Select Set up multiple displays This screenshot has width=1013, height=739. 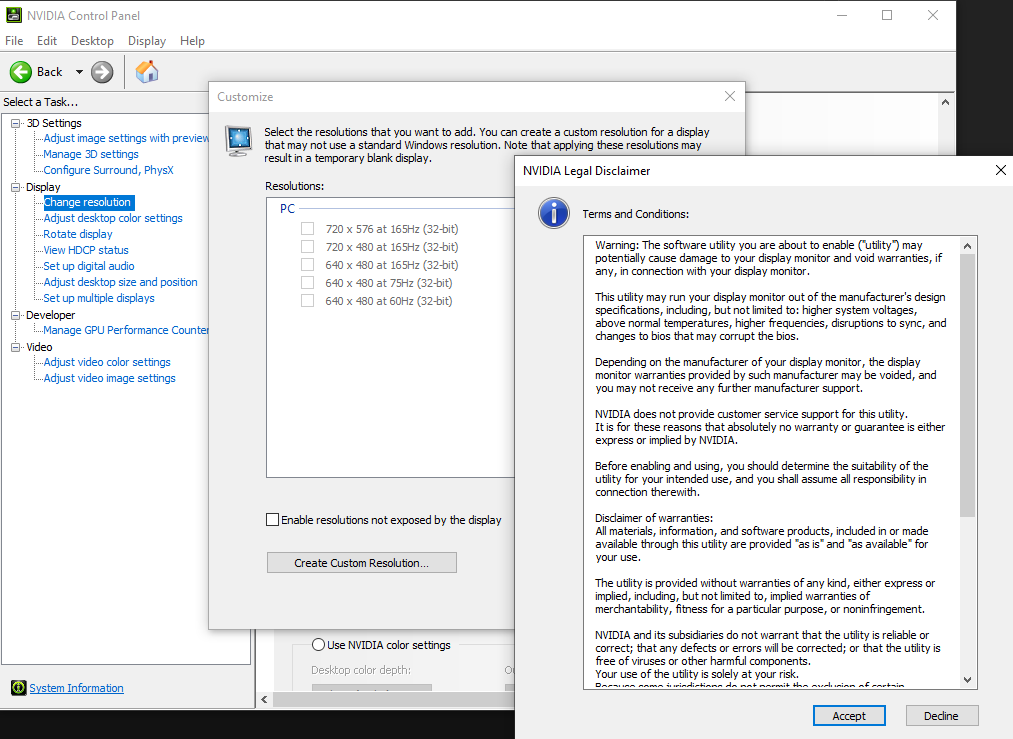(99, 298)
